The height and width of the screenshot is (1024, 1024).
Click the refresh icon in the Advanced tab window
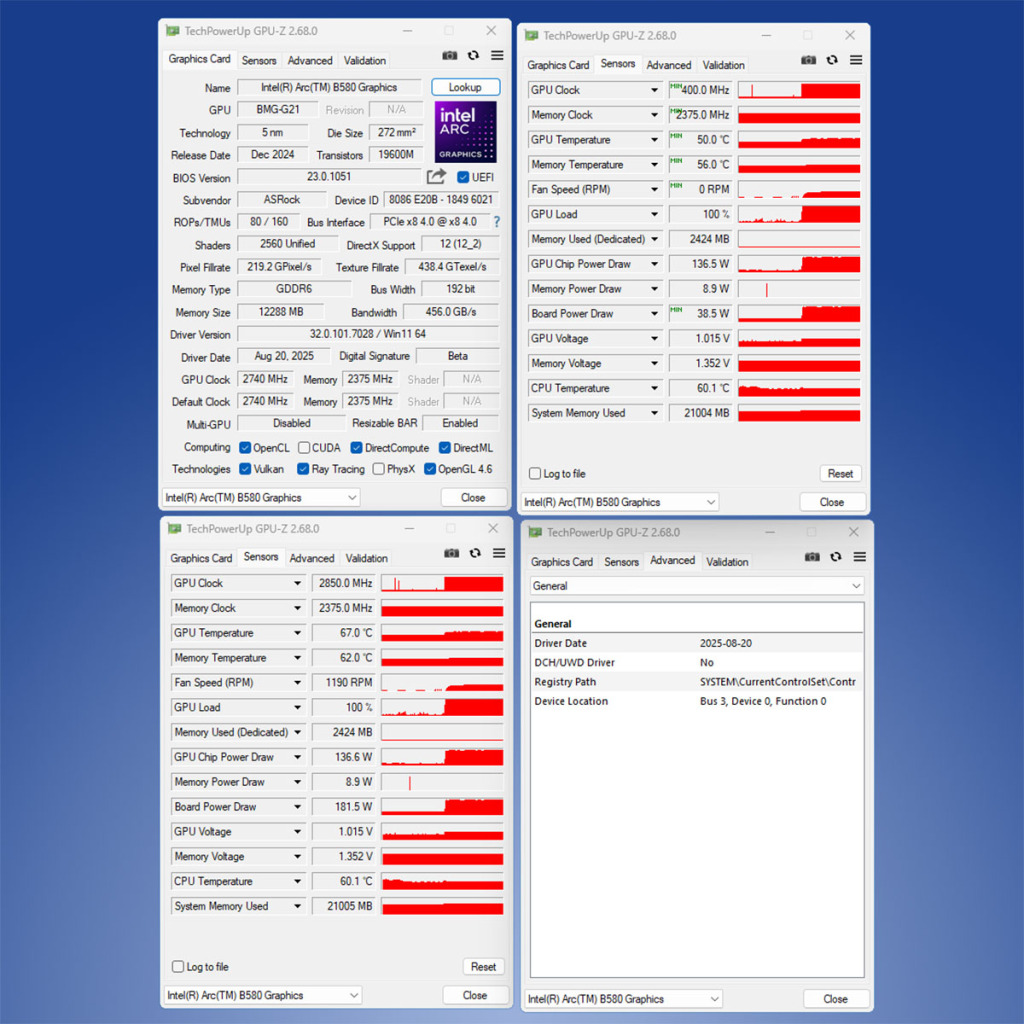click(x=836, y=557)
